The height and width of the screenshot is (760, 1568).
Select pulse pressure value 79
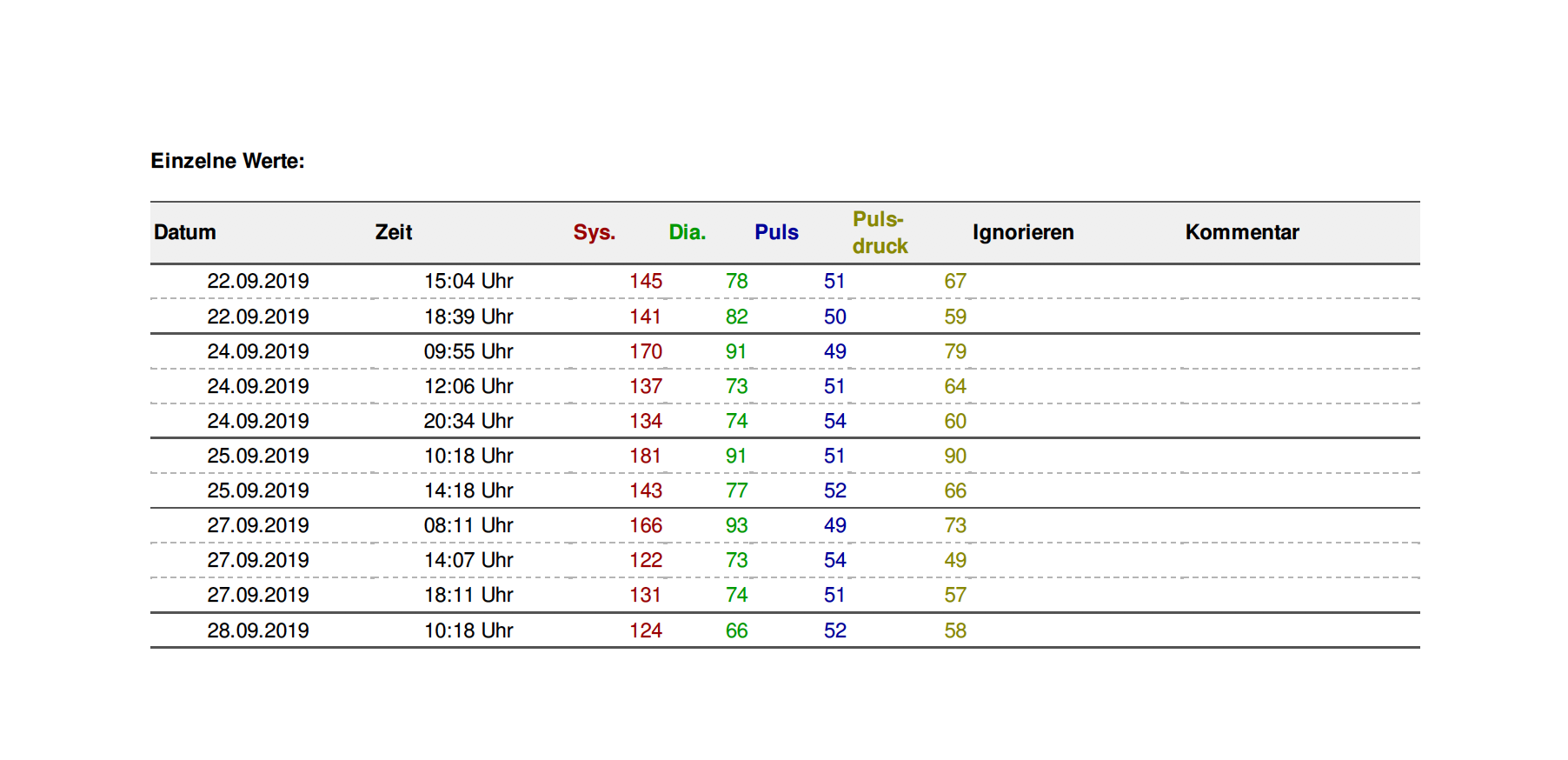point(955,351)
